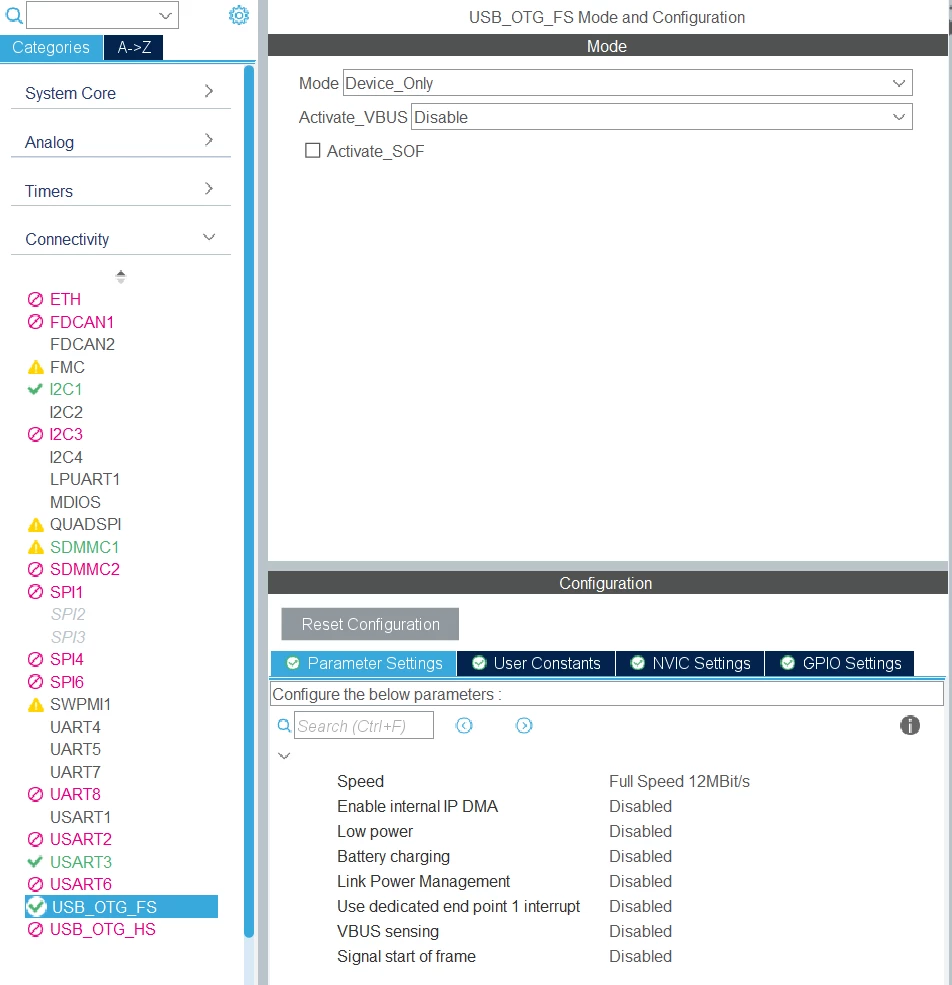Select USART6 peripheral
952x985 pixels.
click(x=81, y=884)
